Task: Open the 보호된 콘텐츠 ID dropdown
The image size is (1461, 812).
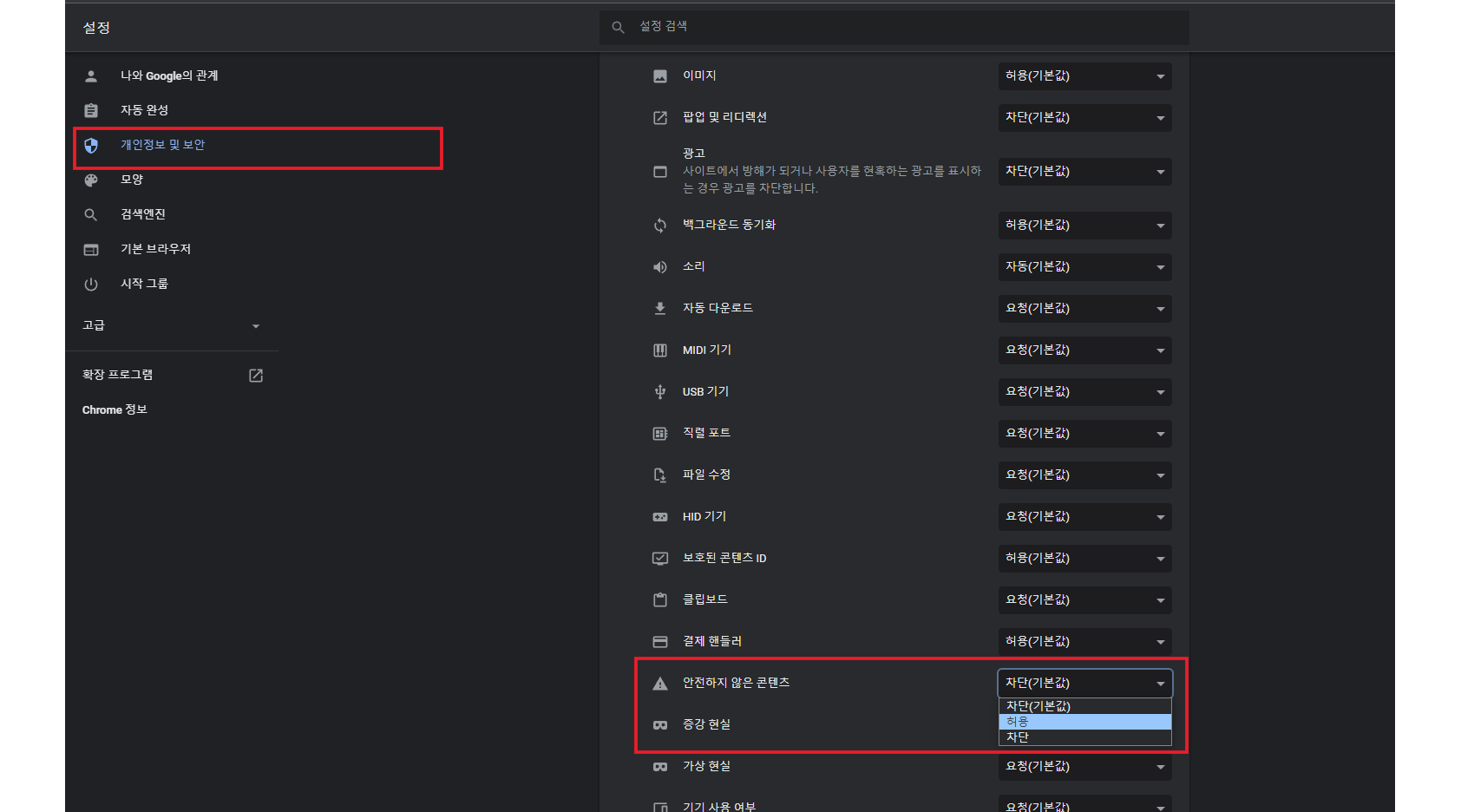Action: coord(1084,559)
